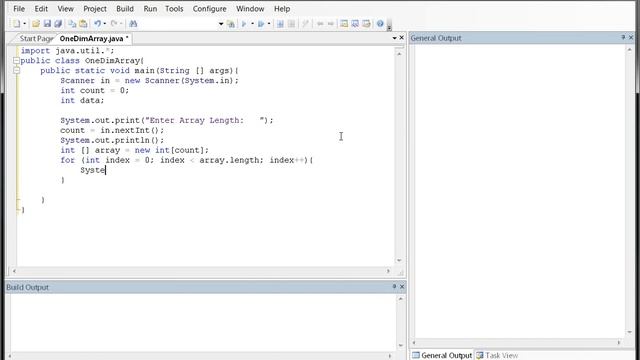This screenshot has width=640, height=360.
Task: Click the toolbar icon left of Help
Action: pos(366,24)
